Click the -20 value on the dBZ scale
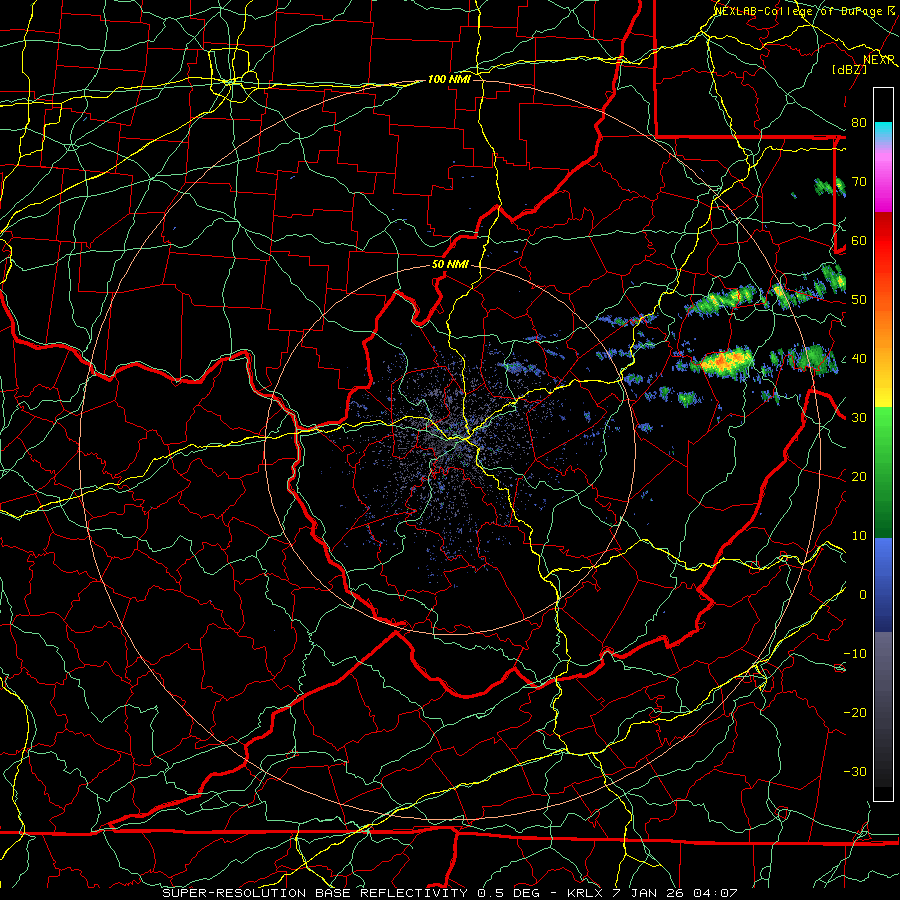This screenshot has width=900, height=900. pyautogui.click(x=855, y=712)
